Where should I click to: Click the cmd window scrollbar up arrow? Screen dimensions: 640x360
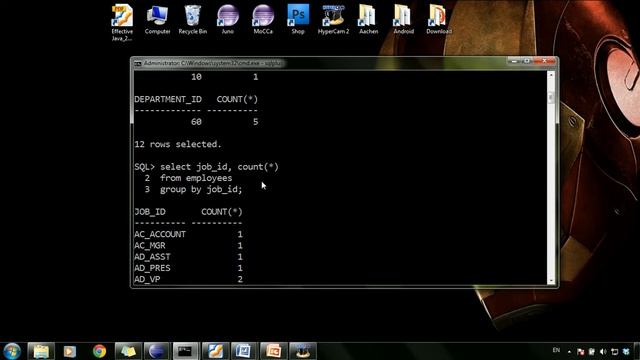click(551, 75)
